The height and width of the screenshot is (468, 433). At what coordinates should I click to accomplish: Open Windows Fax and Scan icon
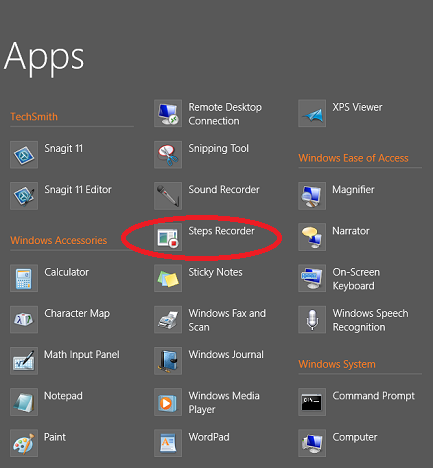point(168,320)
